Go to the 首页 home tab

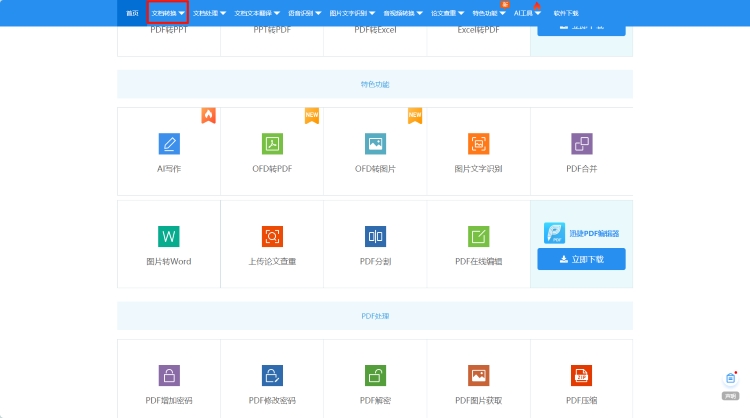pos(132,13)
